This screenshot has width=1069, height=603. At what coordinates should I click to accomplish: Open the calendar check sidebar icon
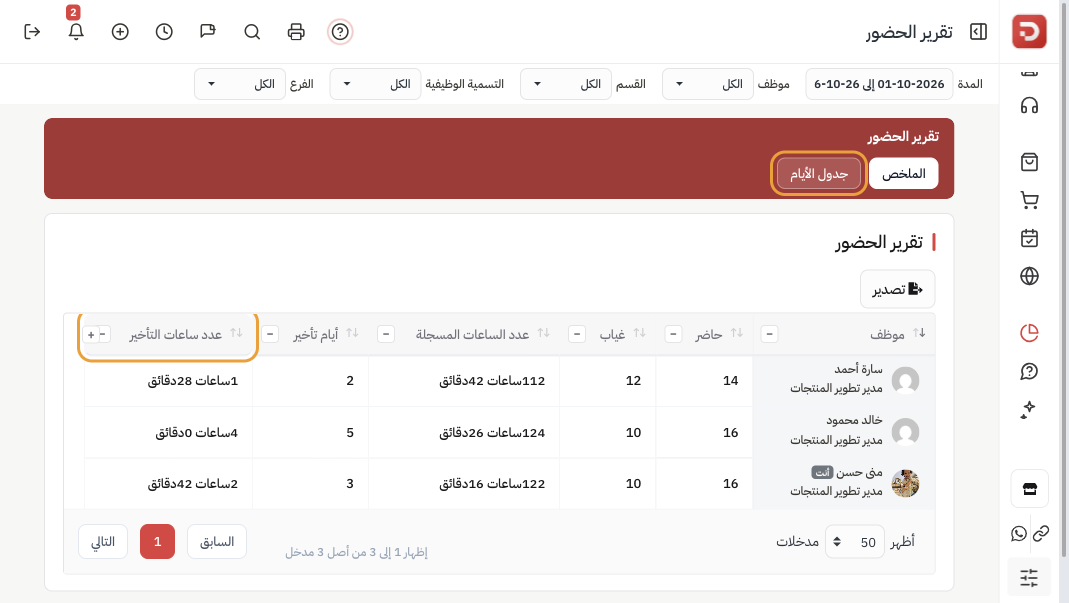(x=1029, y=238)
